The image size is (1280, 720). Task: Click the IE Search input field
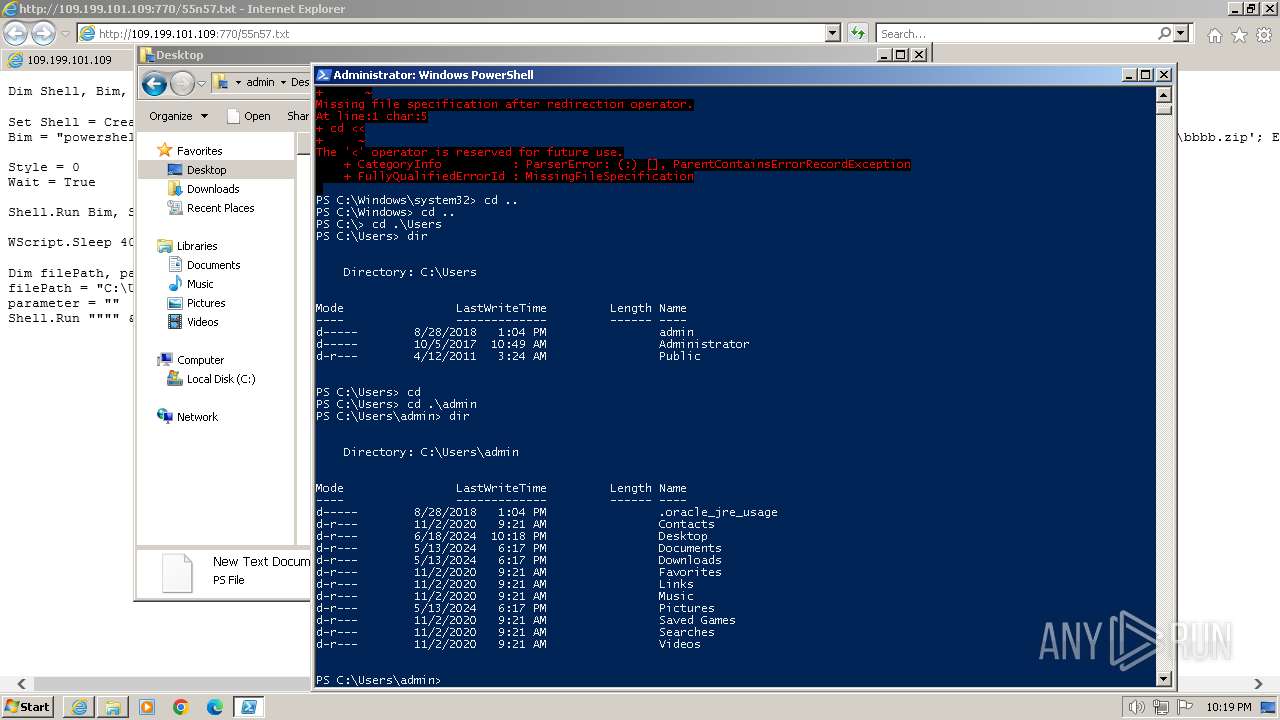point(1016,34)
